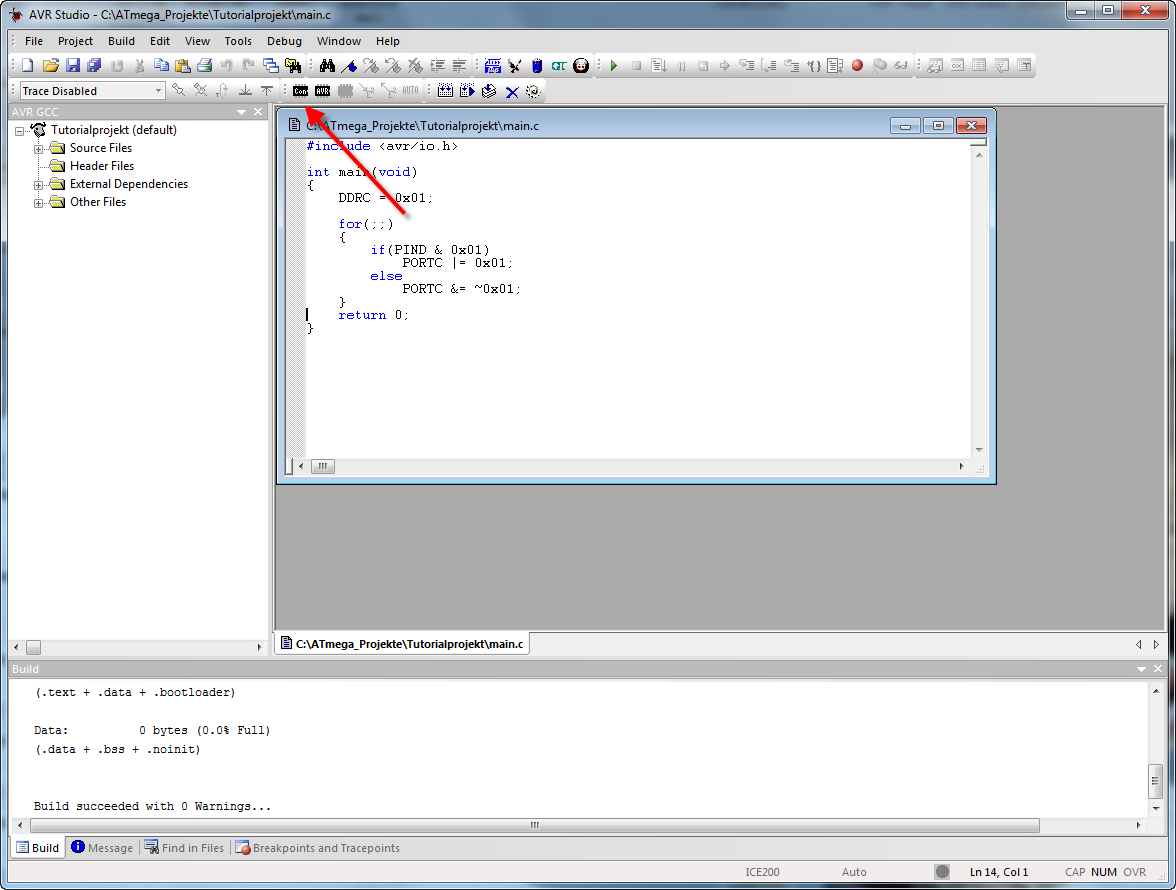This screenshot has width=1176, height=890.
Task: Open the Build panel dropdown arrow
Action: click(1142, 669)
